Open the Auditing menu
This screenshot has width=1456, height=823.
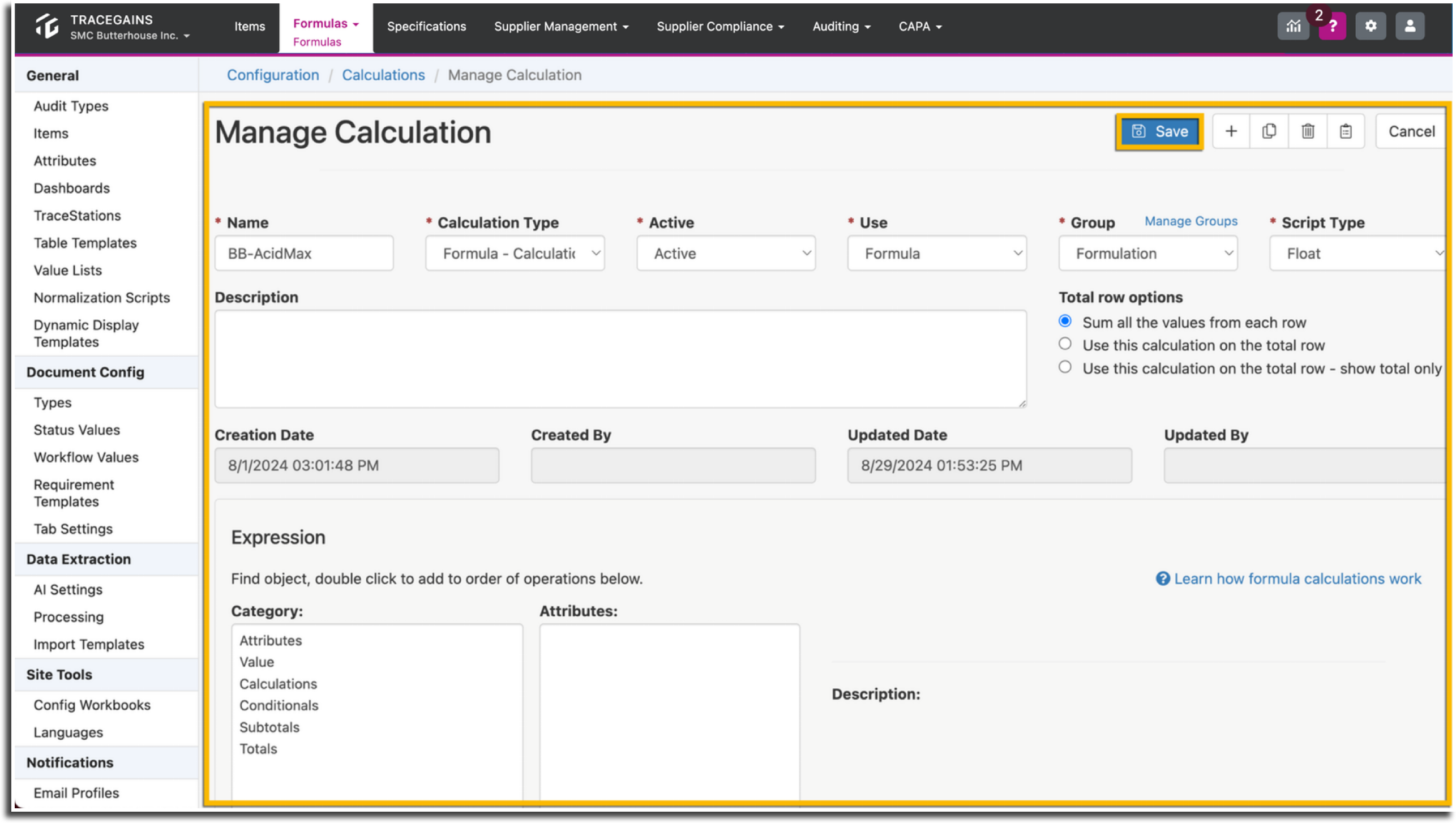coord(841,27)
